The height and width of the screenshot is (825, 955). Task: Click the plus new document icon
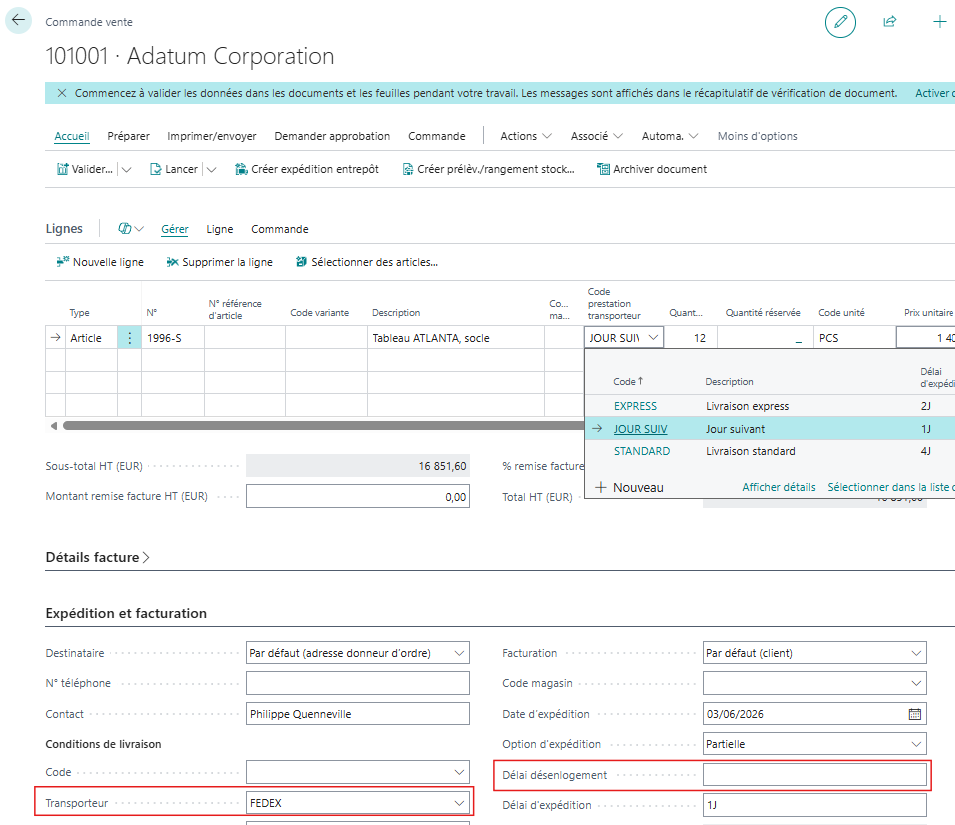939,22
